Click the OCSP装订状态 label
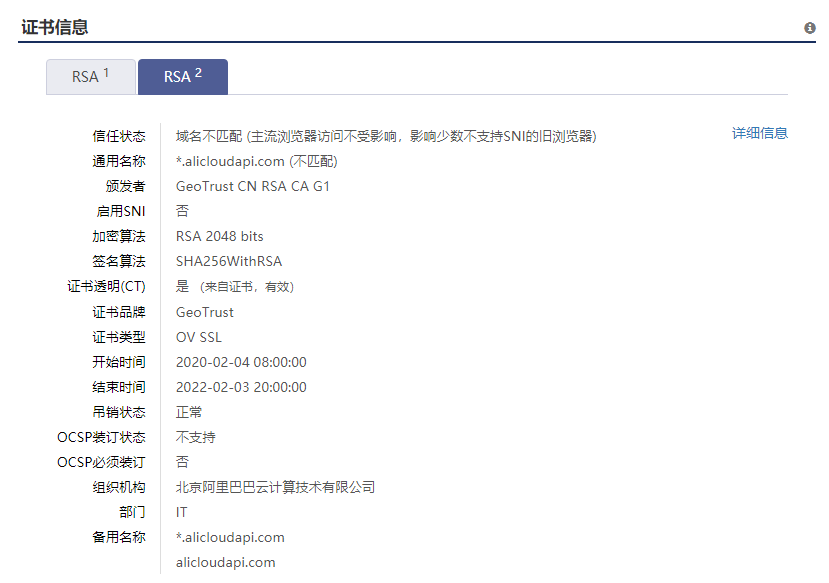Viewport: 829px width, 583px height. (101, 437)
